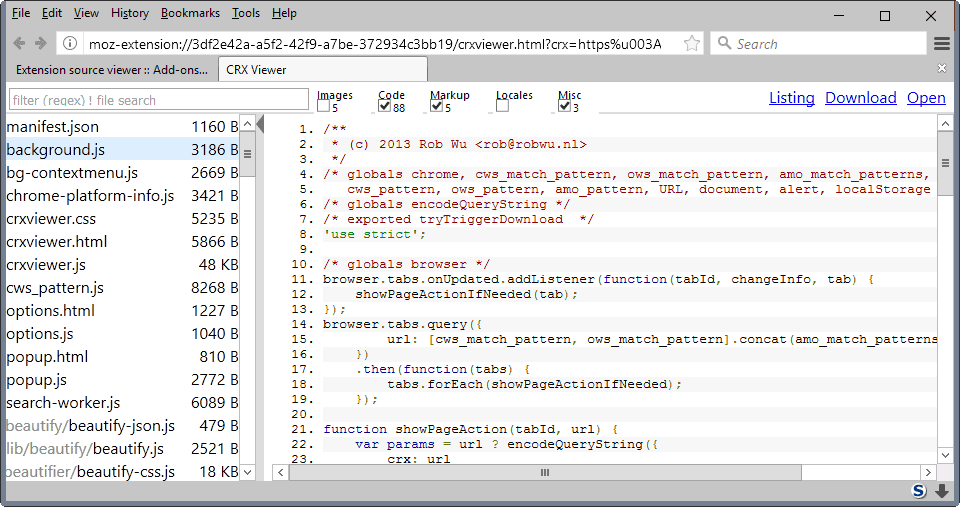The width and height of the screenshot is (960, 507).
Task: Open the File menu
Action: 21,13
